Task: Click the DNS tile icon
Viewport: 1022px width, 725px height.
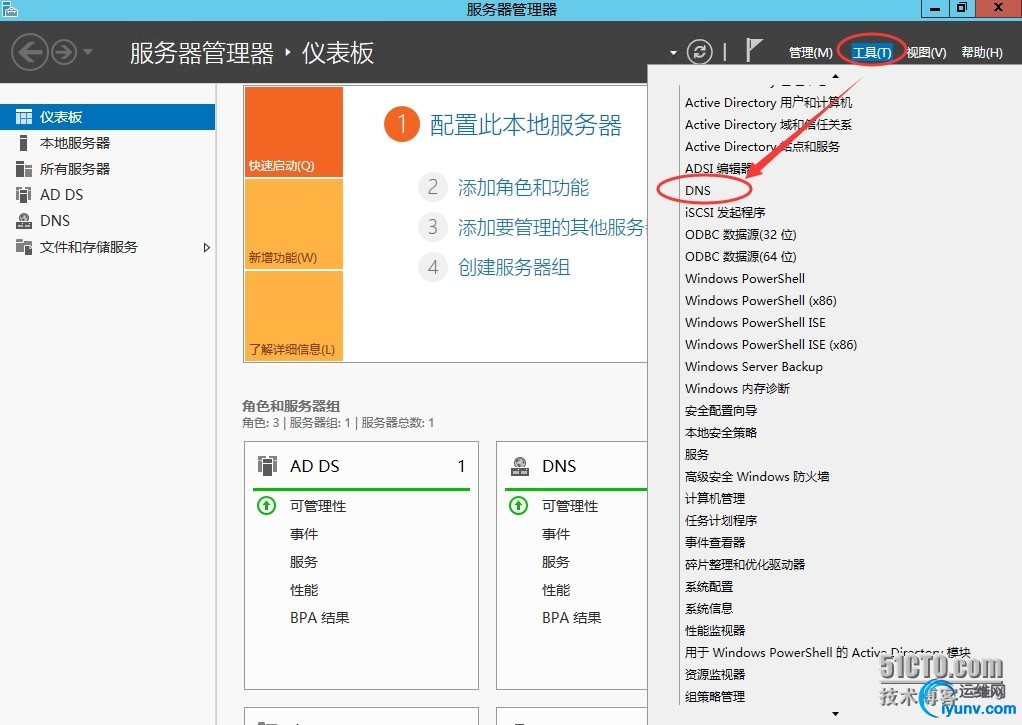Action: click(x=519, y=466)
